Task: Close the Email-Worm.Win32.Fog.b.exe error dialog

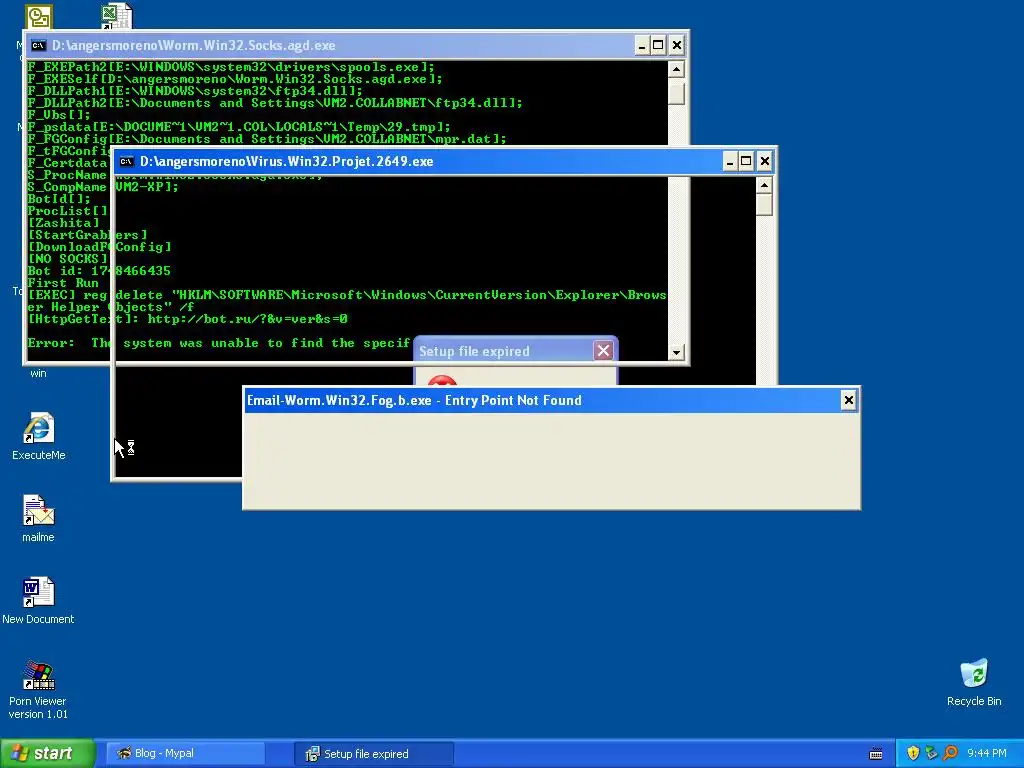Action: pos(848,400)
